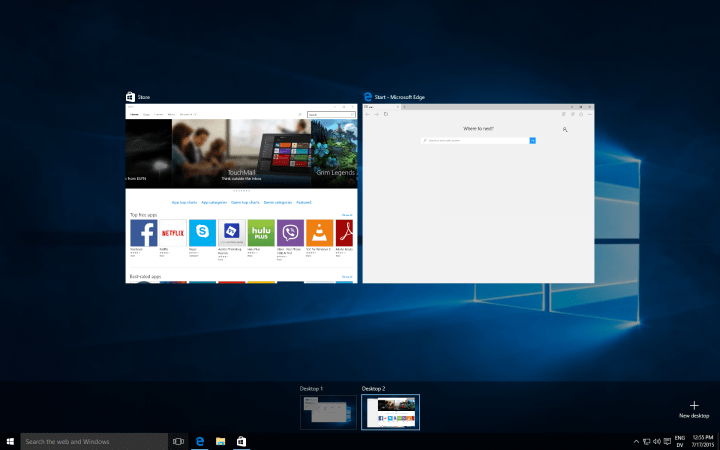Show hidden tray icons with the chevron
This screenshot has width=720, height=450.
coord(636,442)
